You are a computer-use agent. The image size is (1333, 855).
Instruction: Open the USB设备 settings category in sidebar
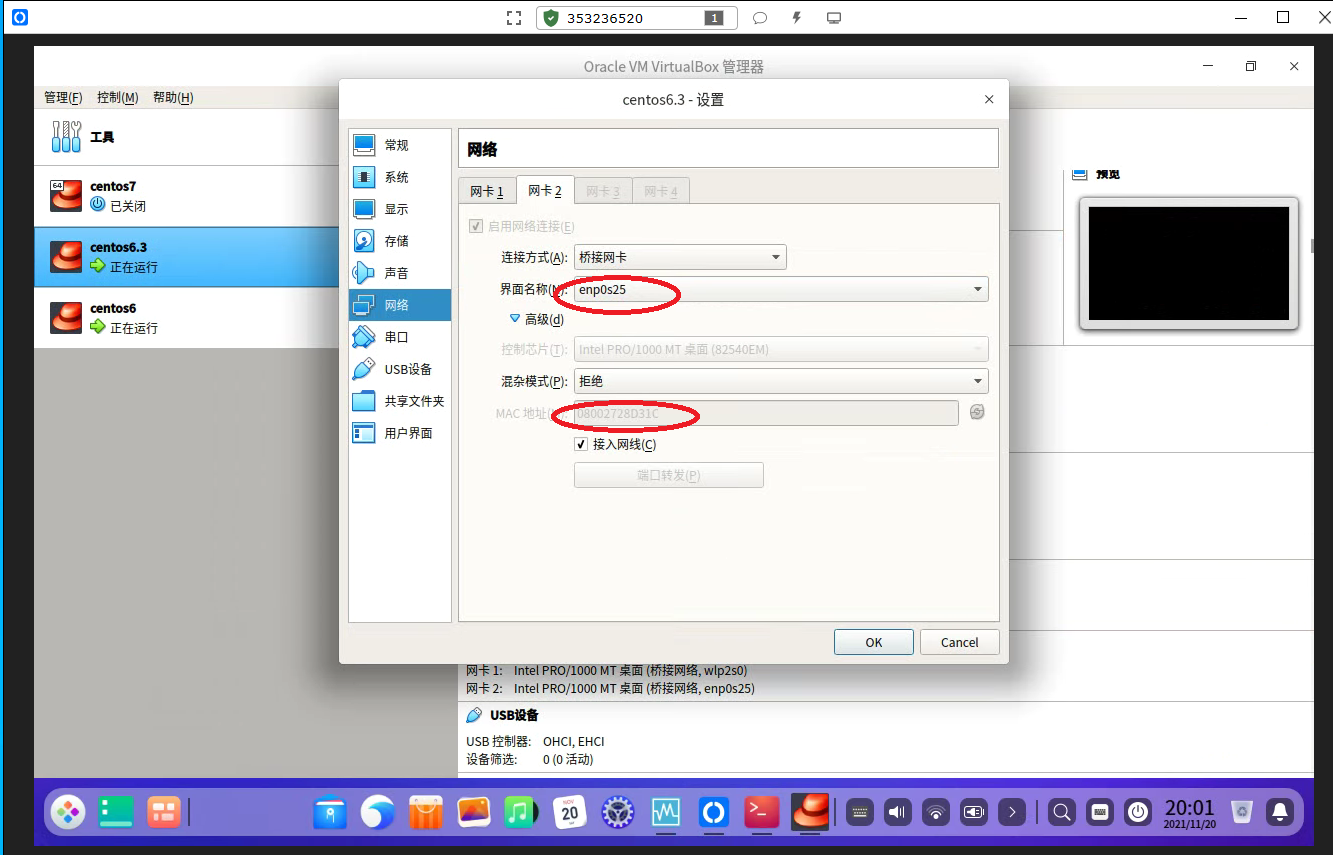(x=400, y=369)
